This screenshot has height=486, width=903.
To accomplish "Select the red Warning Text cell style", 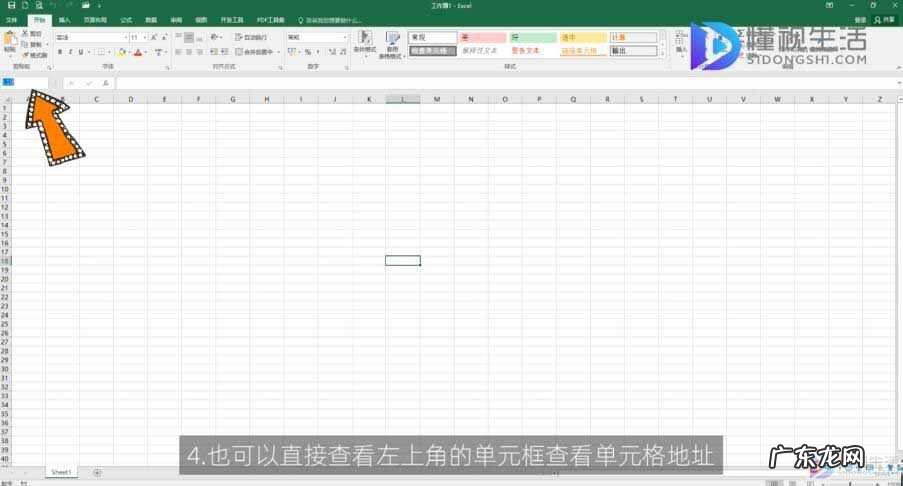I will tap(533, 51).
